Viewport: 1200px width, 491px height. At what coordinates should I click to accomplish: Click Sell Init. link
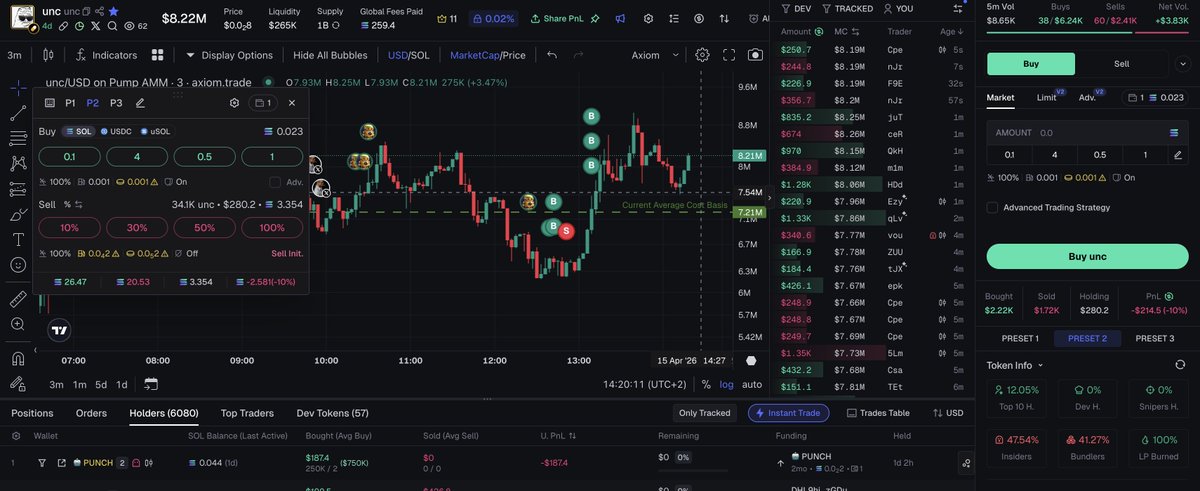click(x=287, y=253)
